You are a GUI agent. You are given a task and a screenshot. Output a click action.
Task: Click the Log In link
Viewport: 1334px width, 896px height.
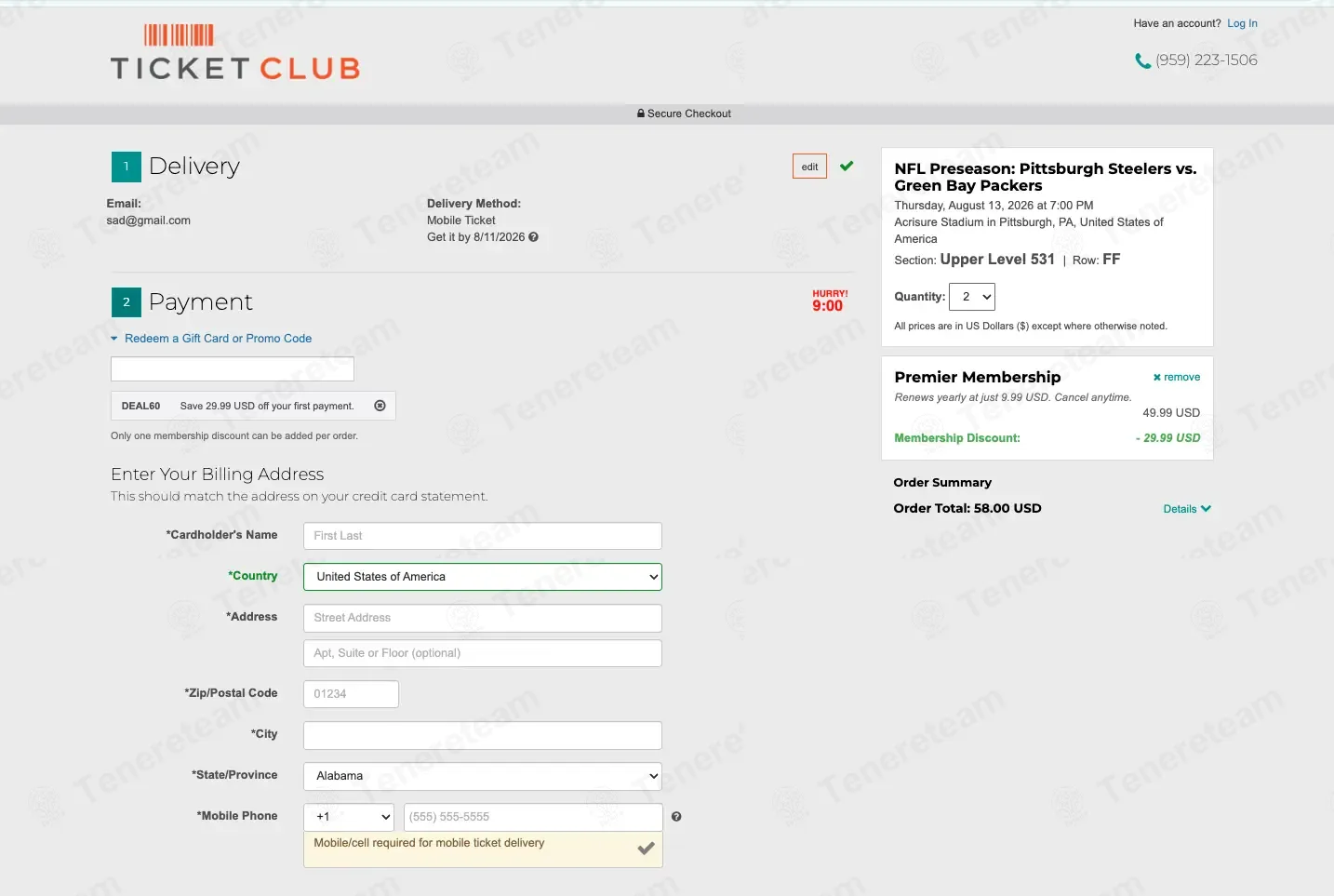tap(1242, 23)
